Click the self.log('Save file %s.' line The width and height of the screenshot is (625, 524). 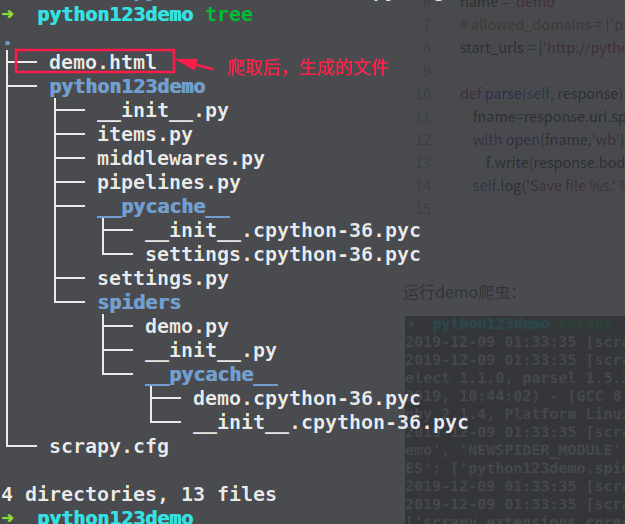point(548,186)
